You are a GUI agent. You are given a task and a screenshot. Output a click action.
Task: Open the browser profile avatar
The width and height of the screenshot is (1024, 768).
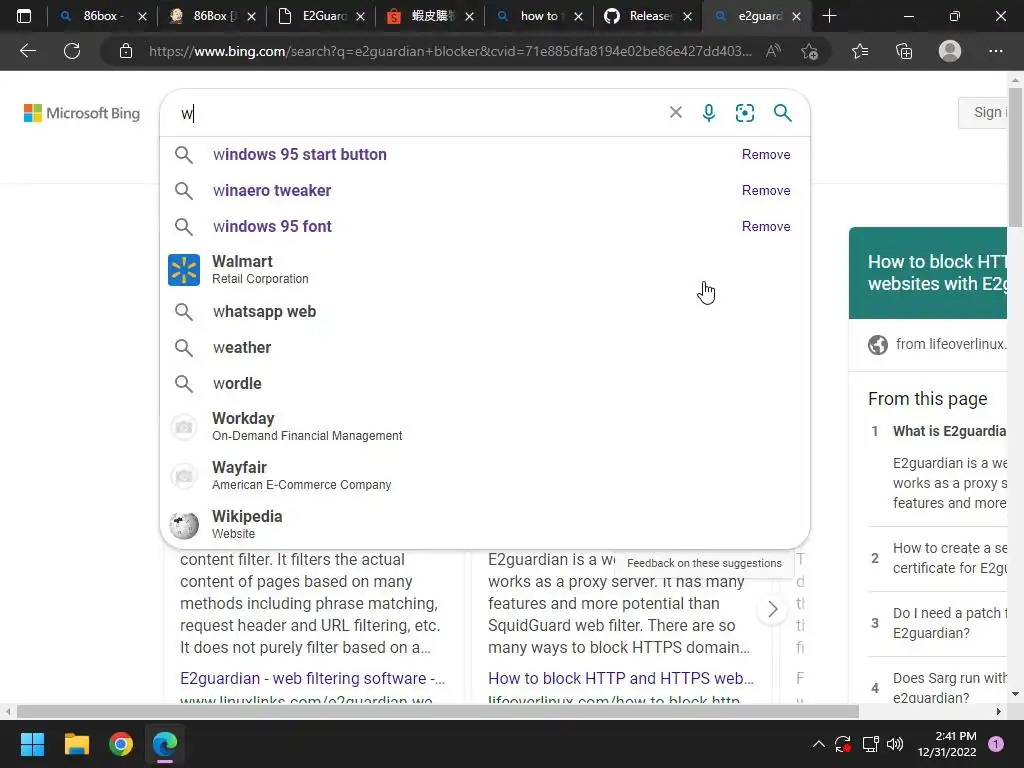[950, 51]
